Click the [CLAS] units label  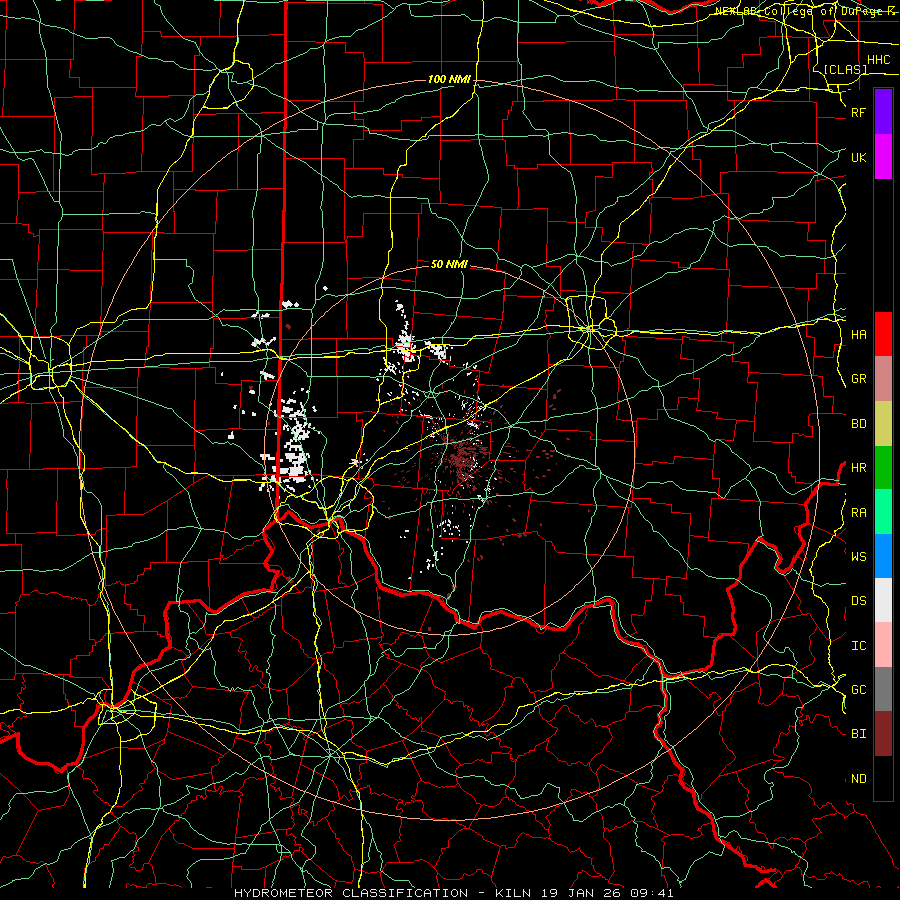pyautogui.click(x=845, y=69)
